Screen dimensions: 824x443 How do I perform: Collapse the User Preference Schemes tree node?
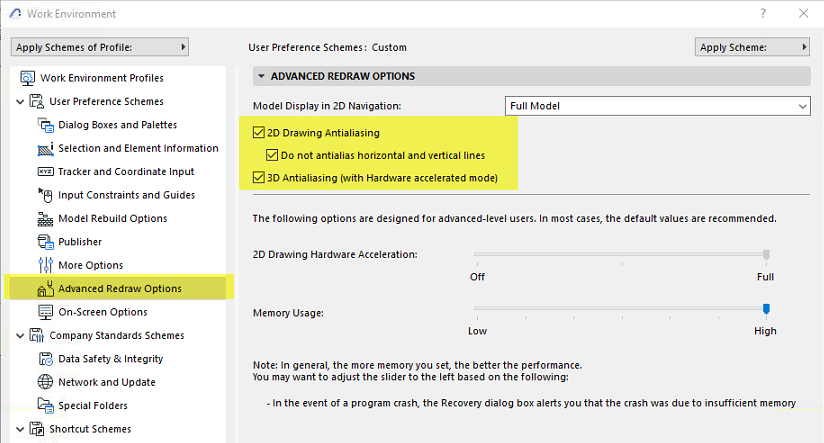point(21,102)
